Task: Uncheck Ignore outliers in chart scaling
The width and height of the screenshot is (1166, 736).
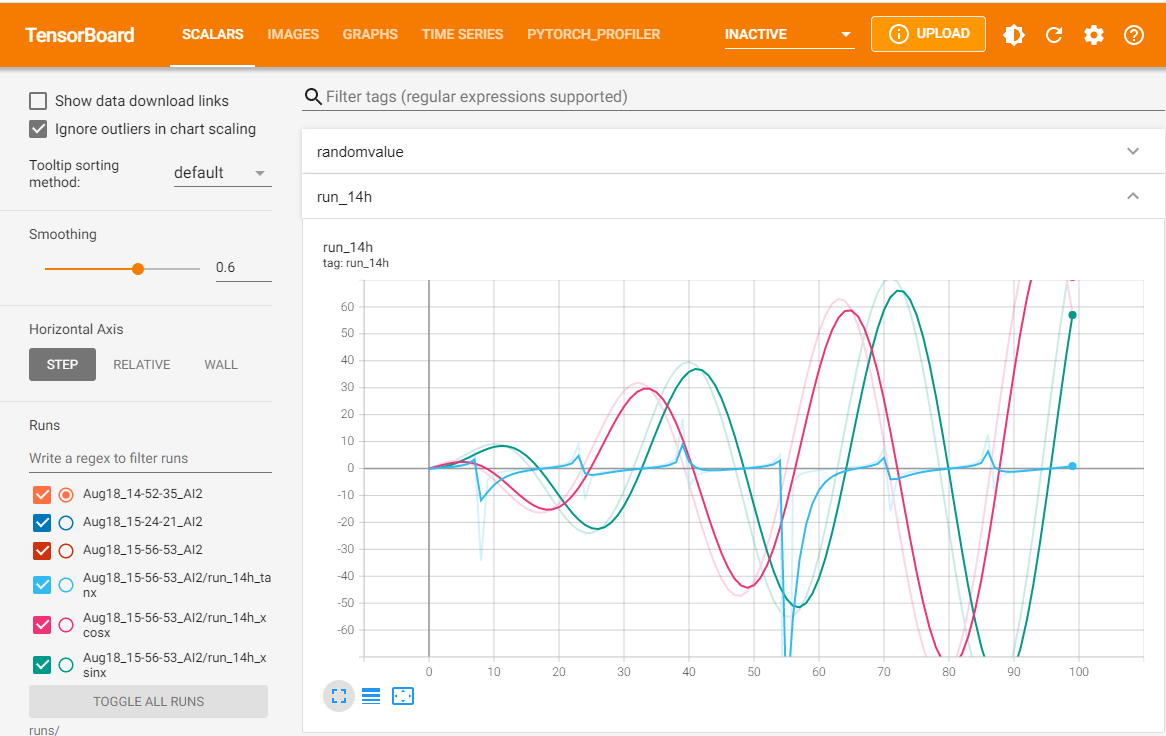Action: [x=39, y=129]
